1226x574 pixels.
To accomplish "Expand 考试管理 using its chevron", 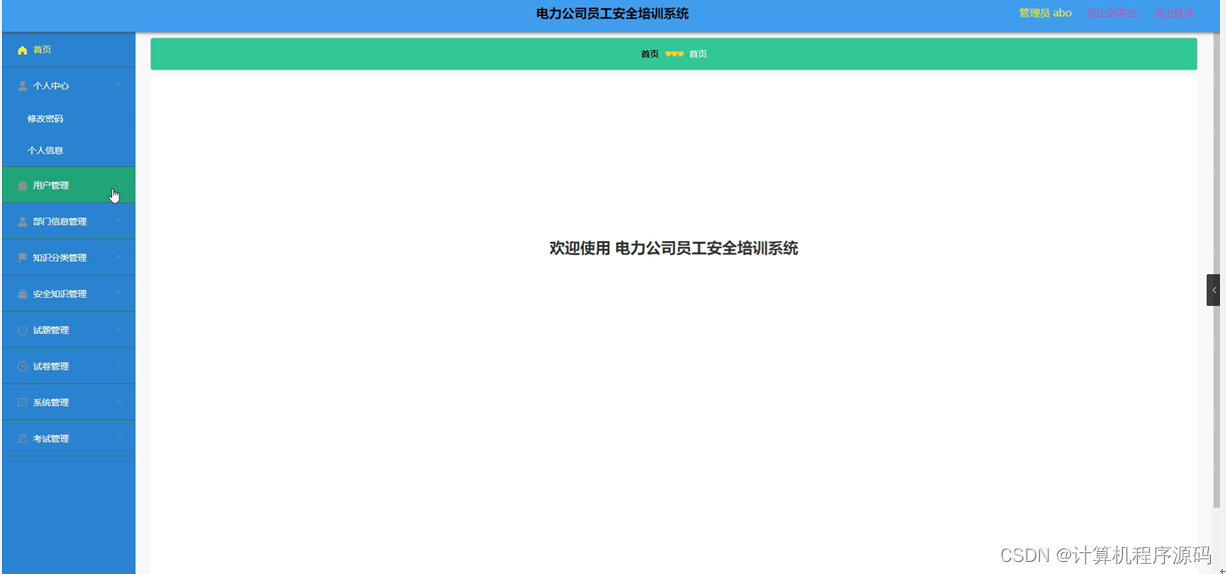I will coord(119,438).
